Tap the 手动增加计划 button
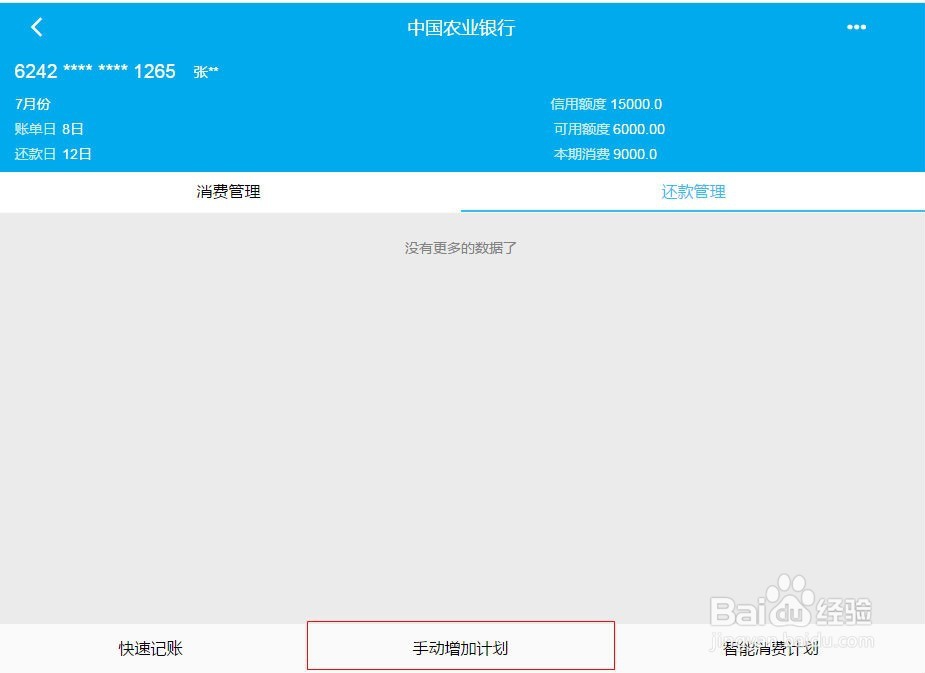This screenshot has width=925, height=673. (461, 646)
